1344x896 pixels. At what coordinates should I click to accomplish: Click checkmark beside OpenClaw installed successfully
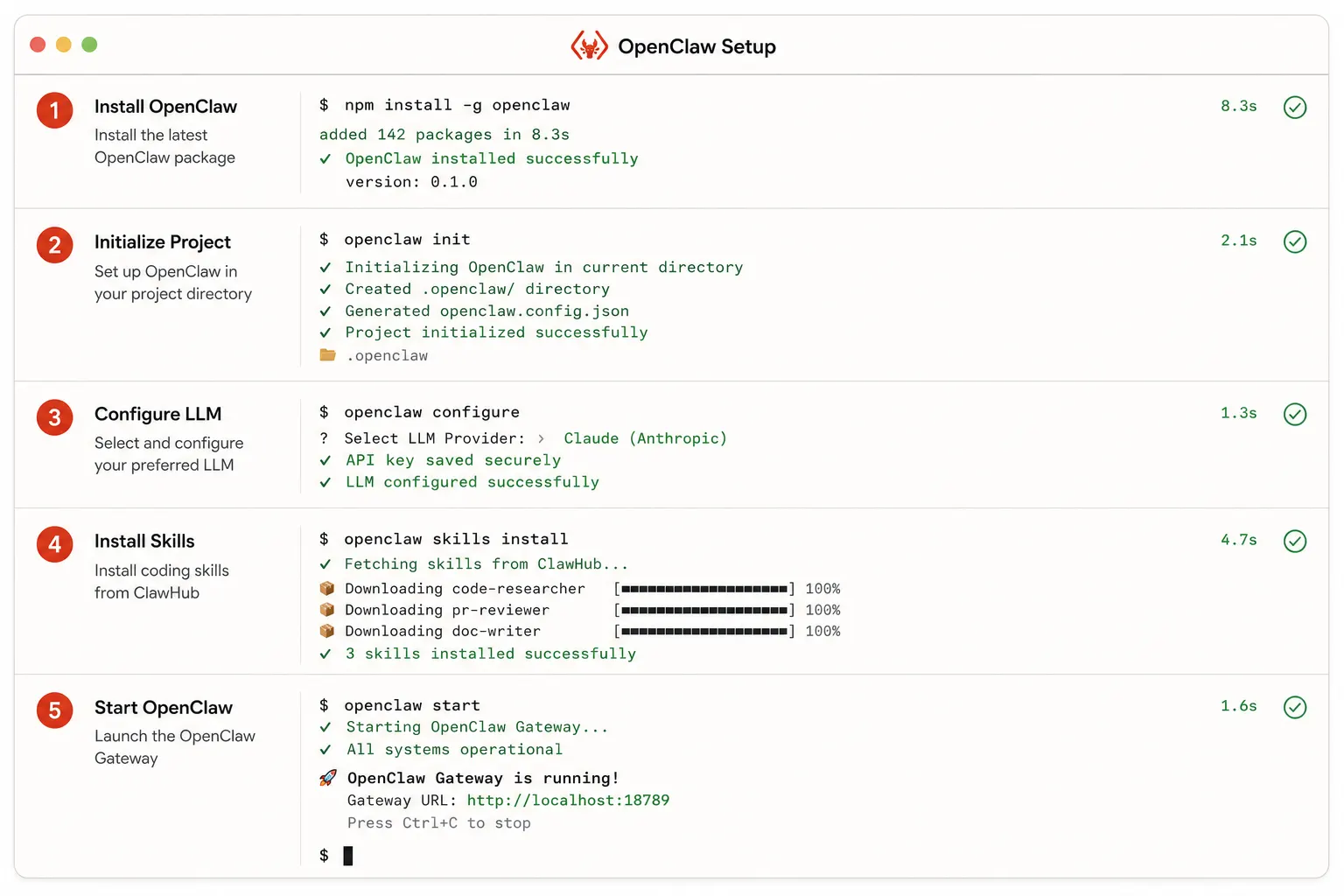(325, 158)
